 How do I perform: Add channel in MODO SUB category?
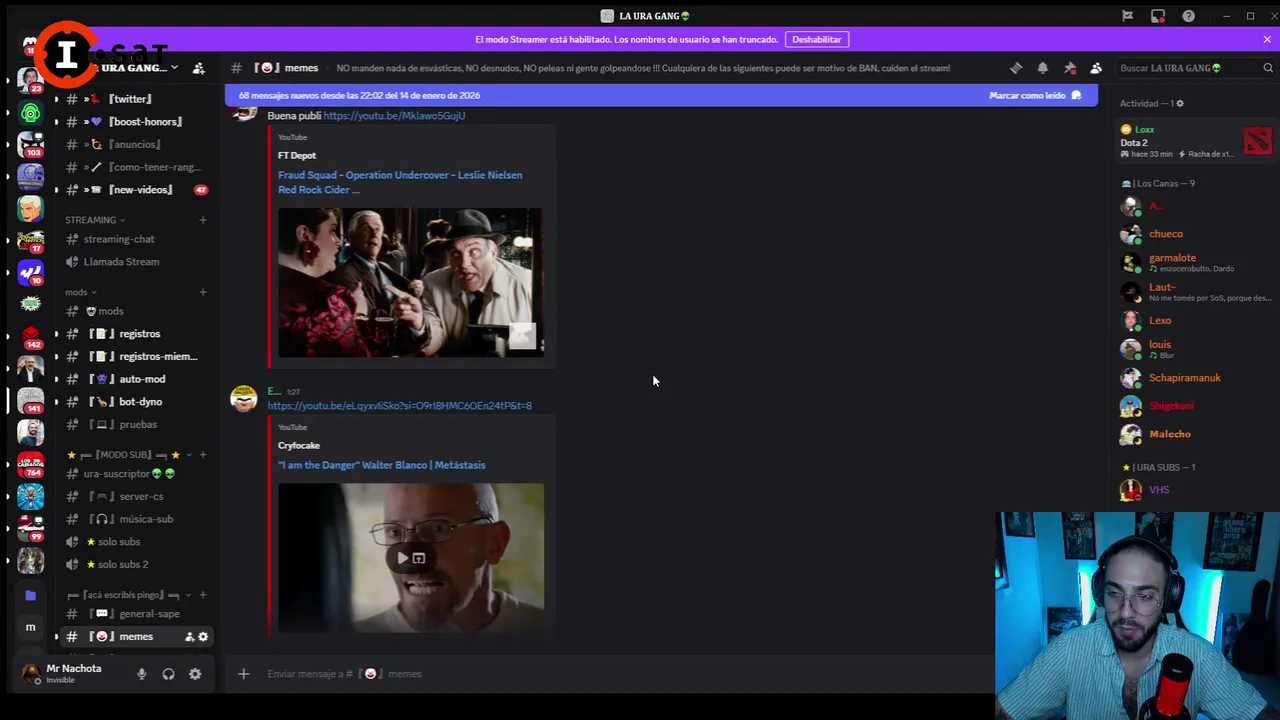[x=203, y=455]
